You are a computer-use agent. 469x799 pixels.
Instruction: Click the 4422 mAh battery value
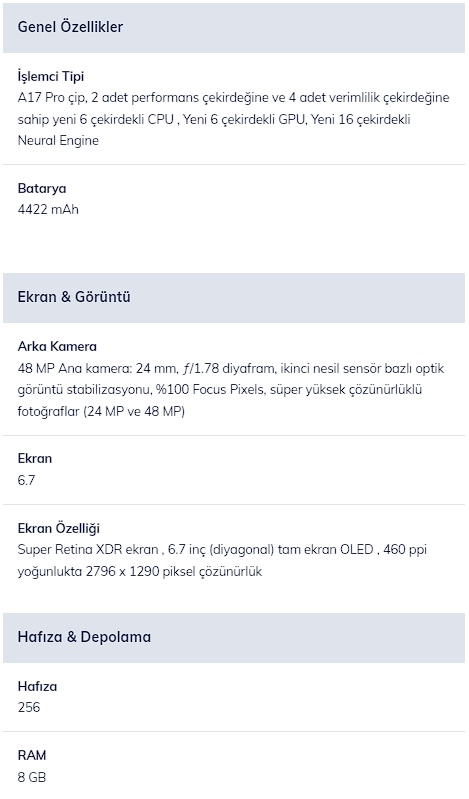48,209
